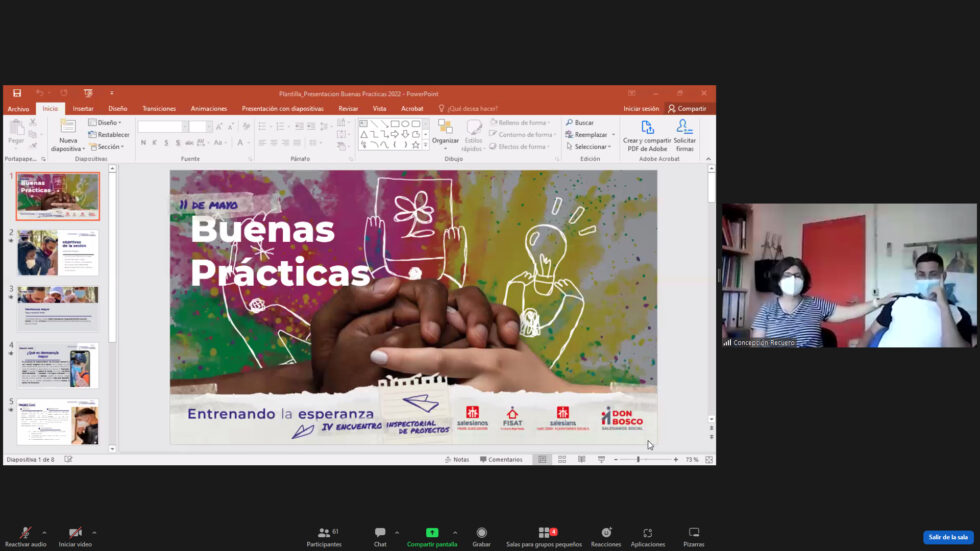Click the Grabar record icon in Zoom
This screenshot has height=551, width=980.
click(x=481, y=533)
